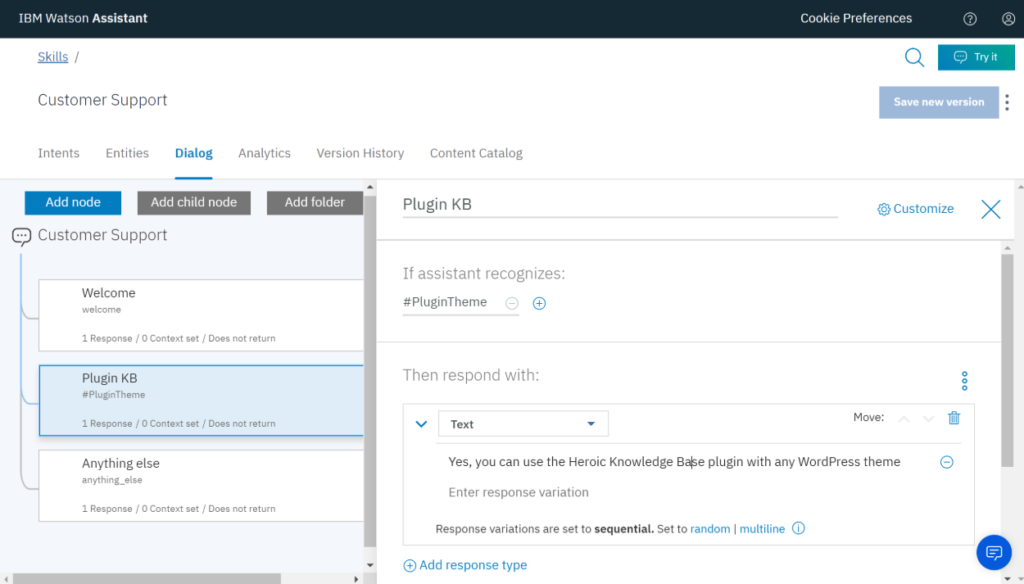Screen dimensions: 1024x584
Task: Add a condition with the plus icon
Action: [539, 303]
